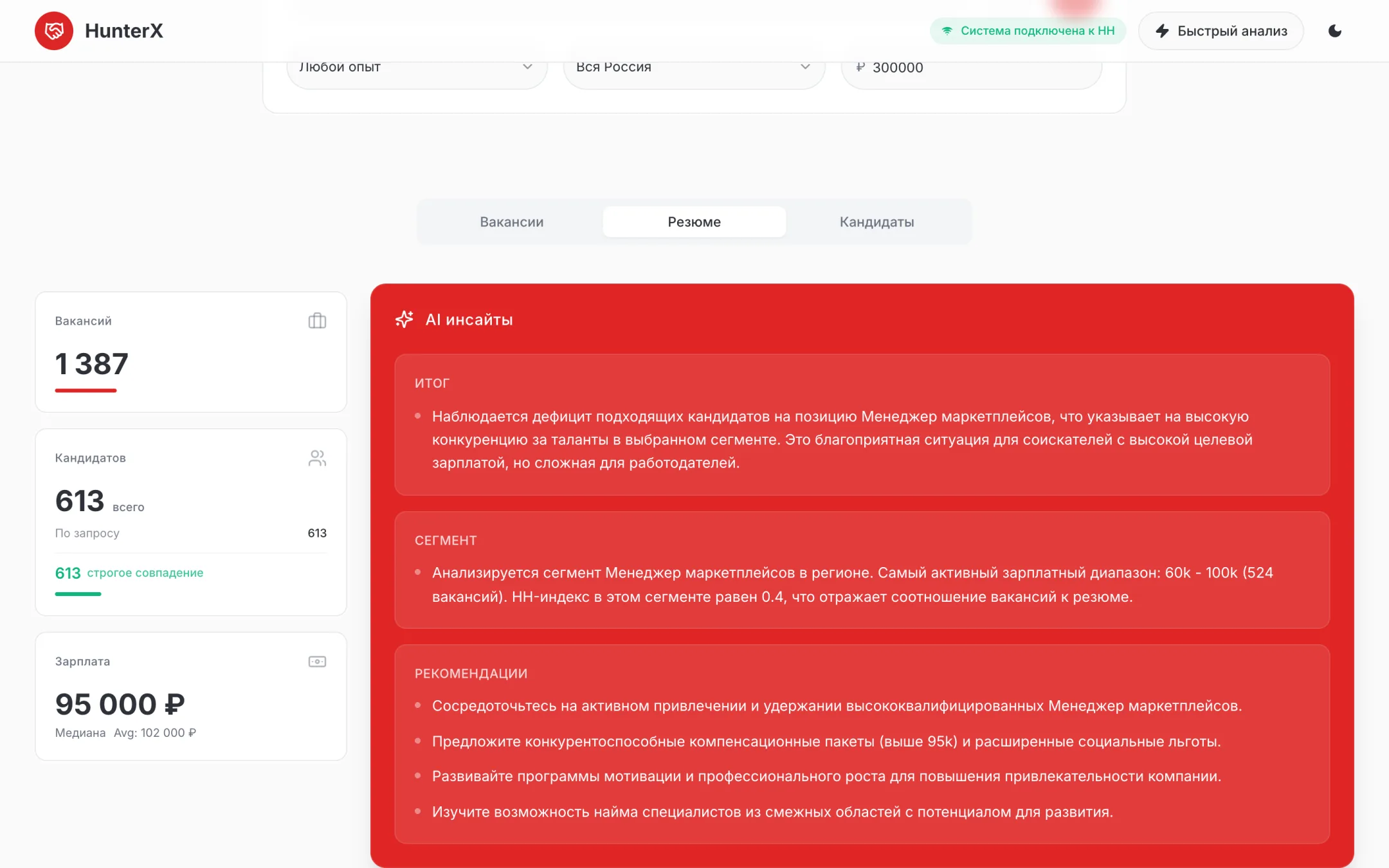The width and height of the screenshot is (1389, 868).
Task: Click the По запросу row
Action: [190, 533]
